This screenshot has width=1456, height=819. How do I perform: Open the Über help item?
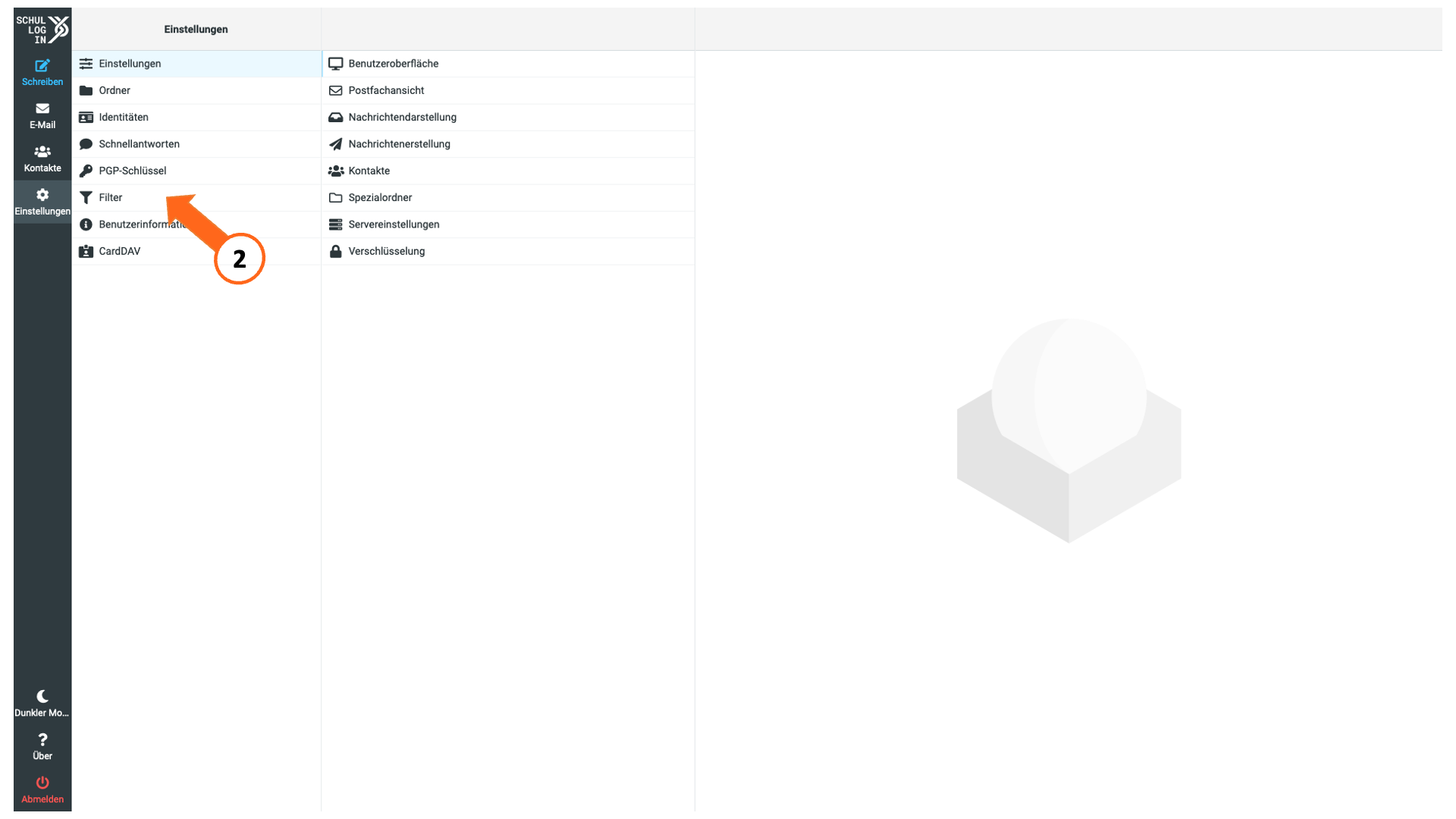[x=42, y=747]
